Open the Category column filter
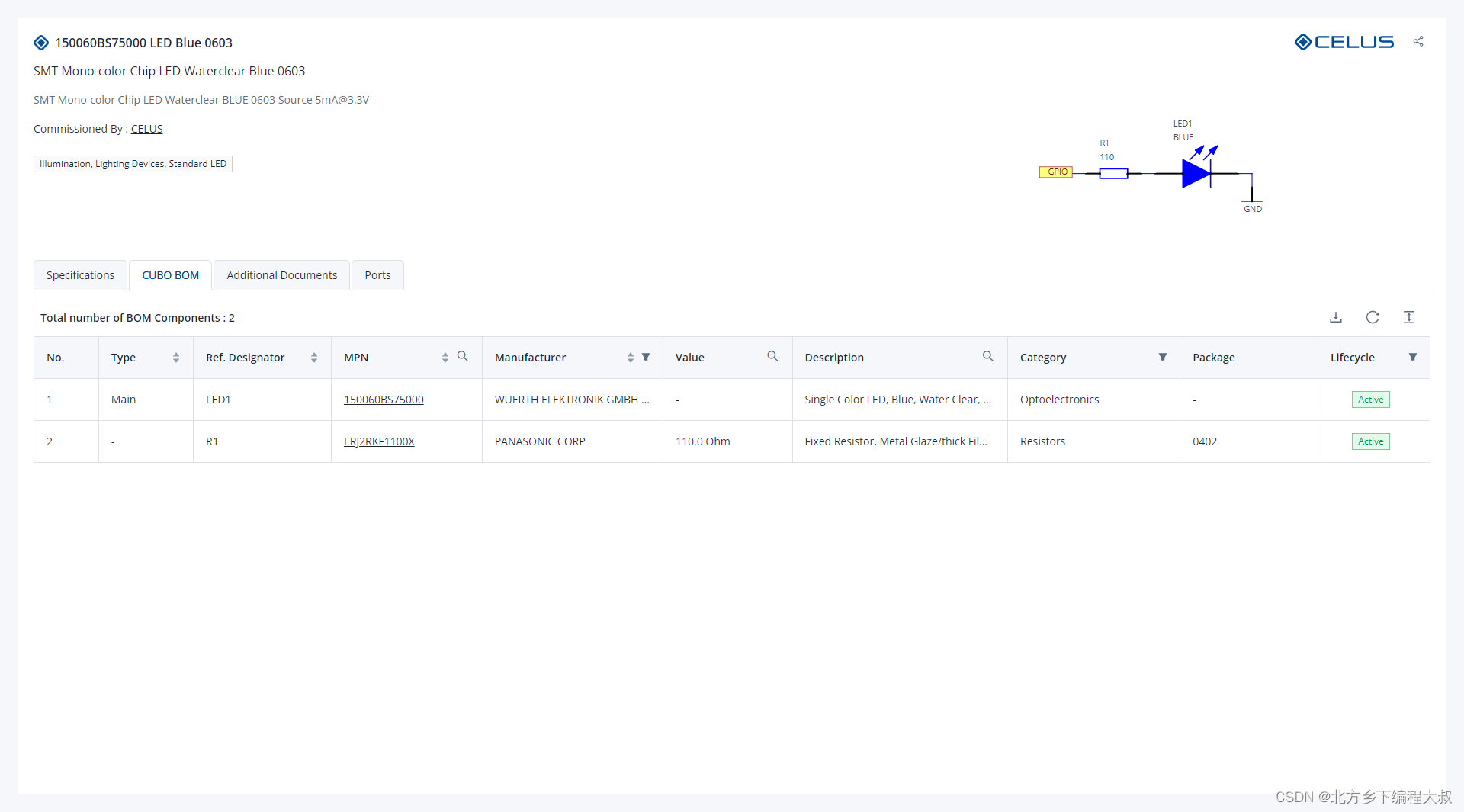This screenshot has width=1464, height=812. point(1163,357)
